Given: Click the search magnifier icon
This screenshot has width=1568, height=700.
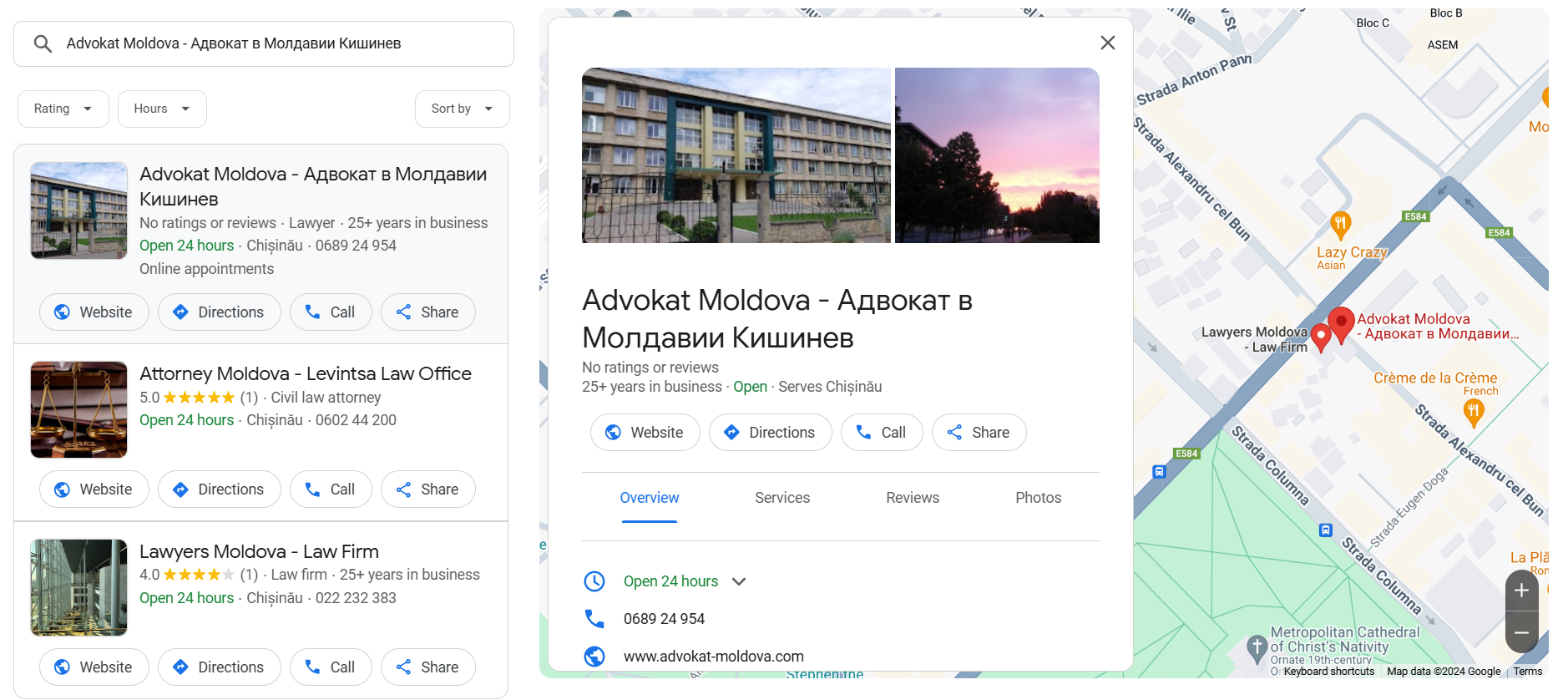Looking at the screenshot, I should point(43,43).
